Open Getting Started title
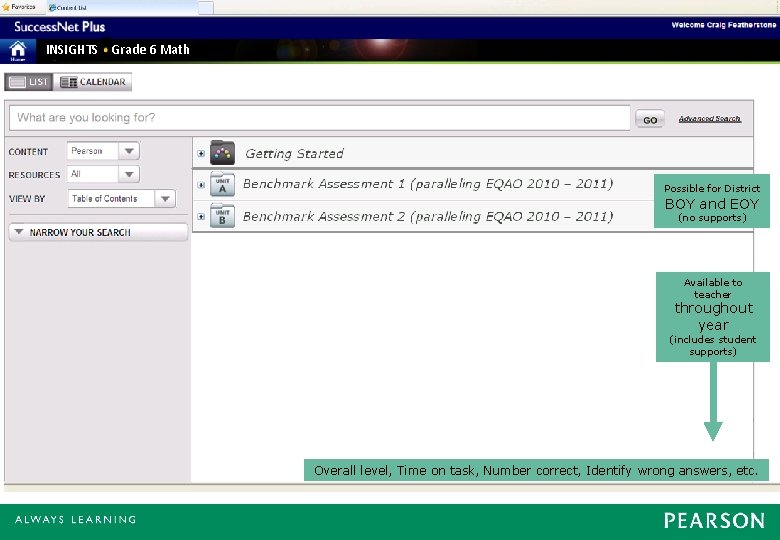 tap(294, 154)
